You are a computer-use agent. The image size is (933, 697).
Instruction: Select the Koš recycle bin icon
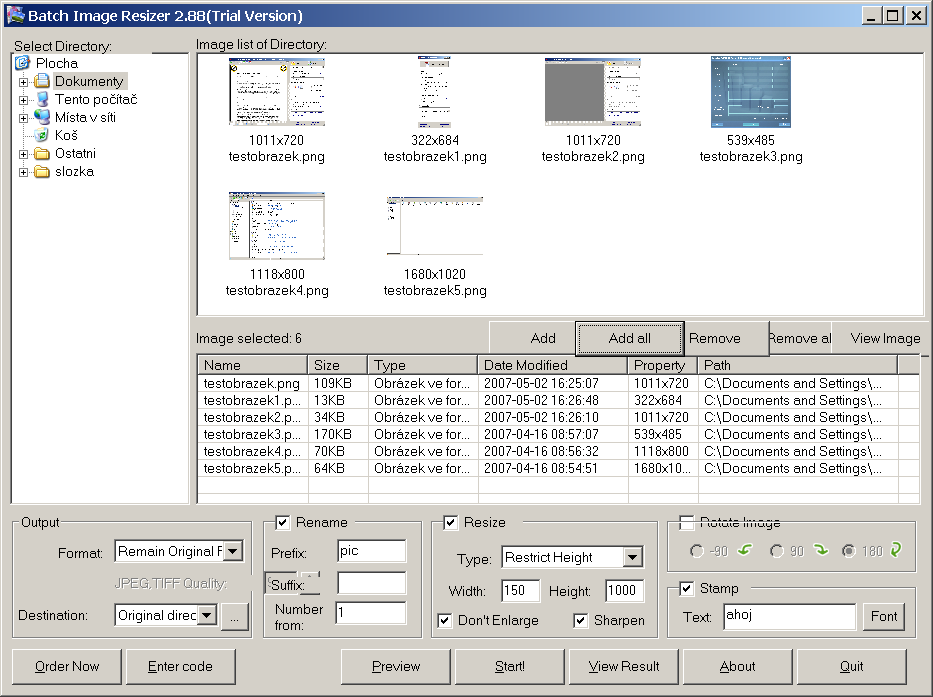(x=42, y=135)
